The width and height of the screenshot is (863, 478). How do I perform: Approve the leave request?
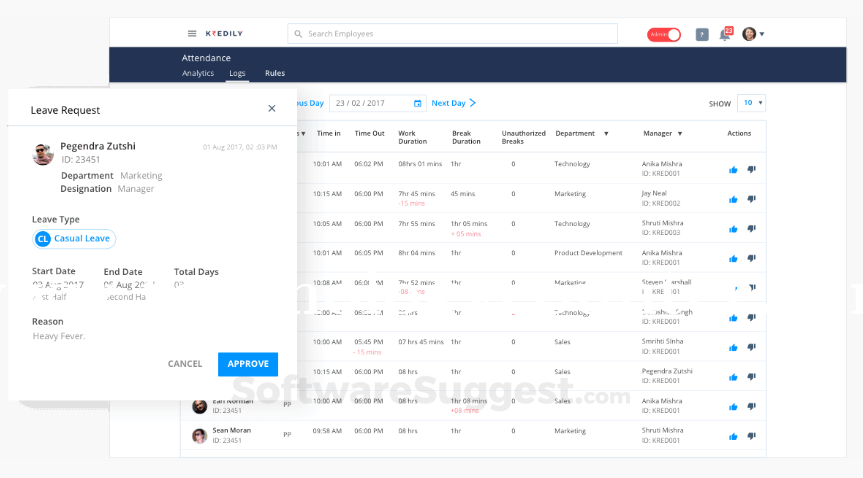[x=248, y=364]
